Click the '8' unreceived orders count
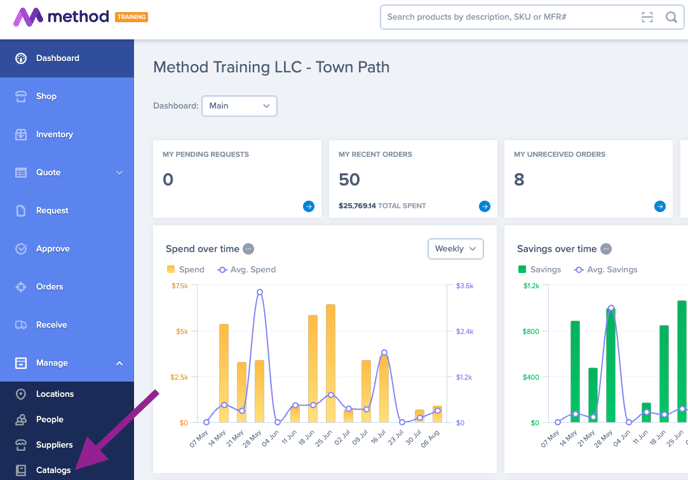The image size is (688, 480). [x=519, y=179]
